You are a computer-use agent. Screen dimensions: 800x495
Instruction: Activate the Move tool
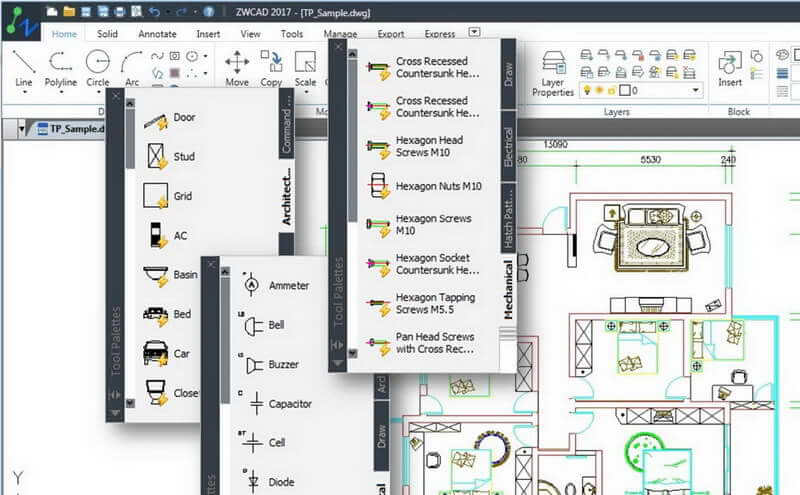click(x=237, y=67)
